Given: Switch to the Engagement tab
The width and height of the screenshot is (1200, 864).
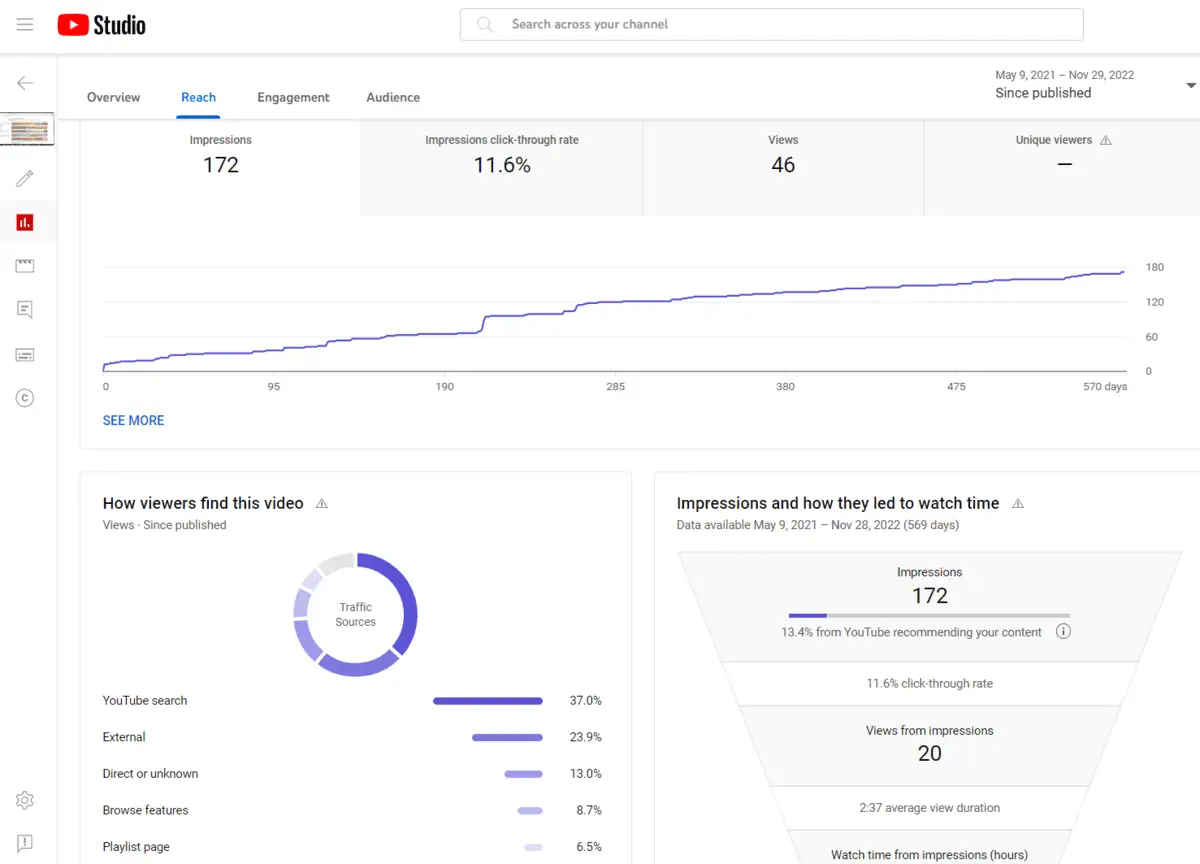Looking at the screenshot, I should pos(293,97).
